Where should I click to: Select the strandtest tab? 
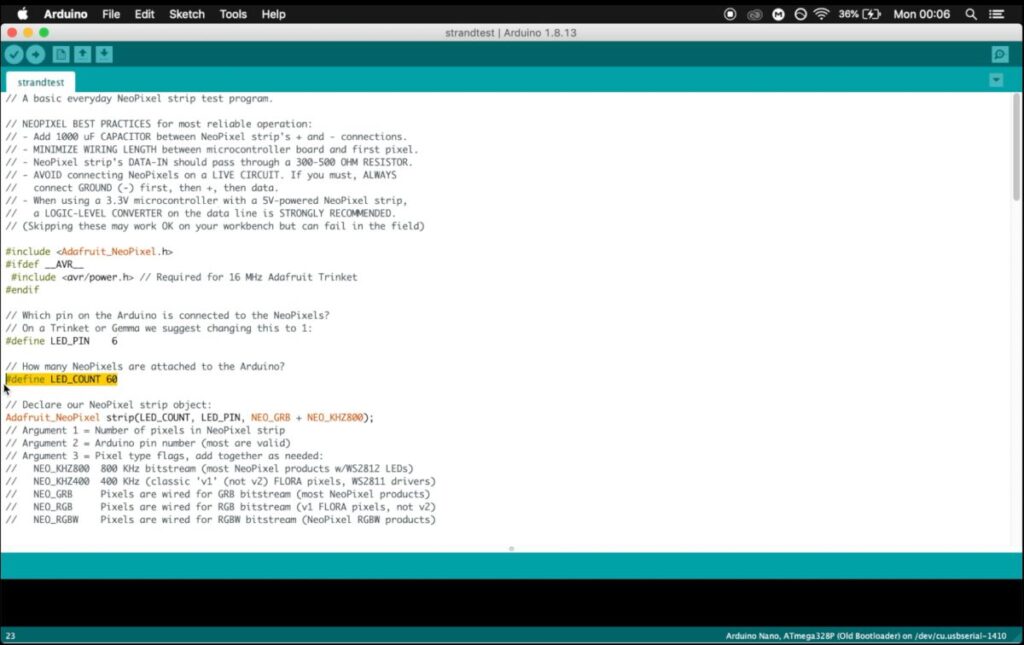tap(40, 82)
